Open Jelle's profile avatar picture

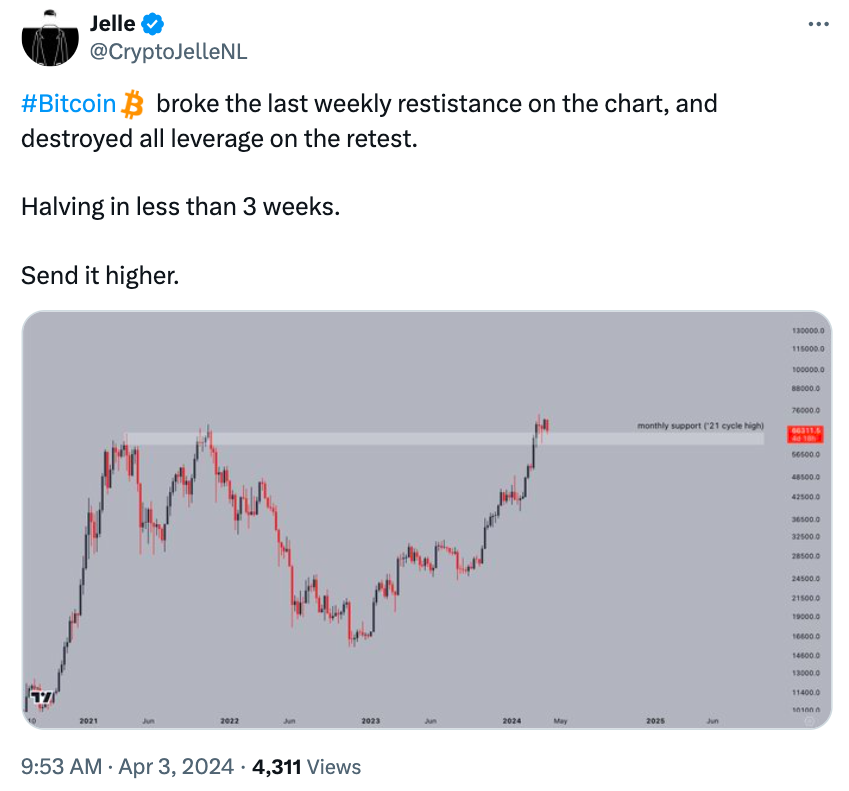click(50, 38)
